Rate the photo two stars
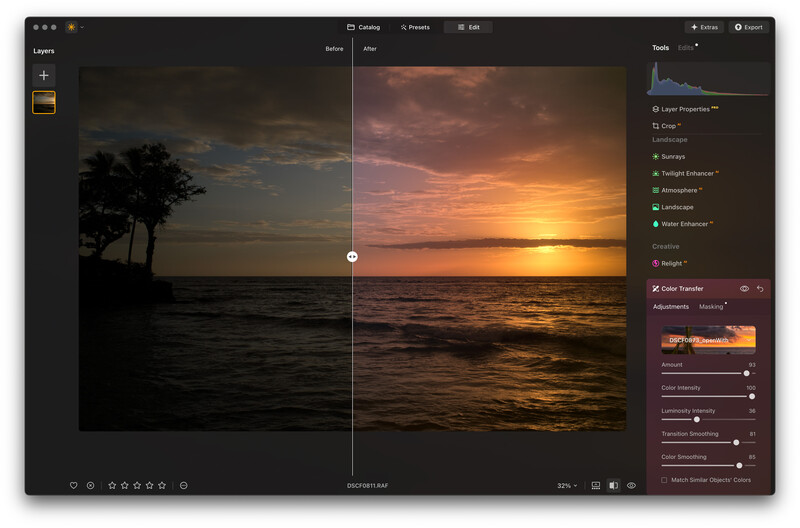Viewport: 800px width, 528px height. pyautogui.click(x=124, y=486)
